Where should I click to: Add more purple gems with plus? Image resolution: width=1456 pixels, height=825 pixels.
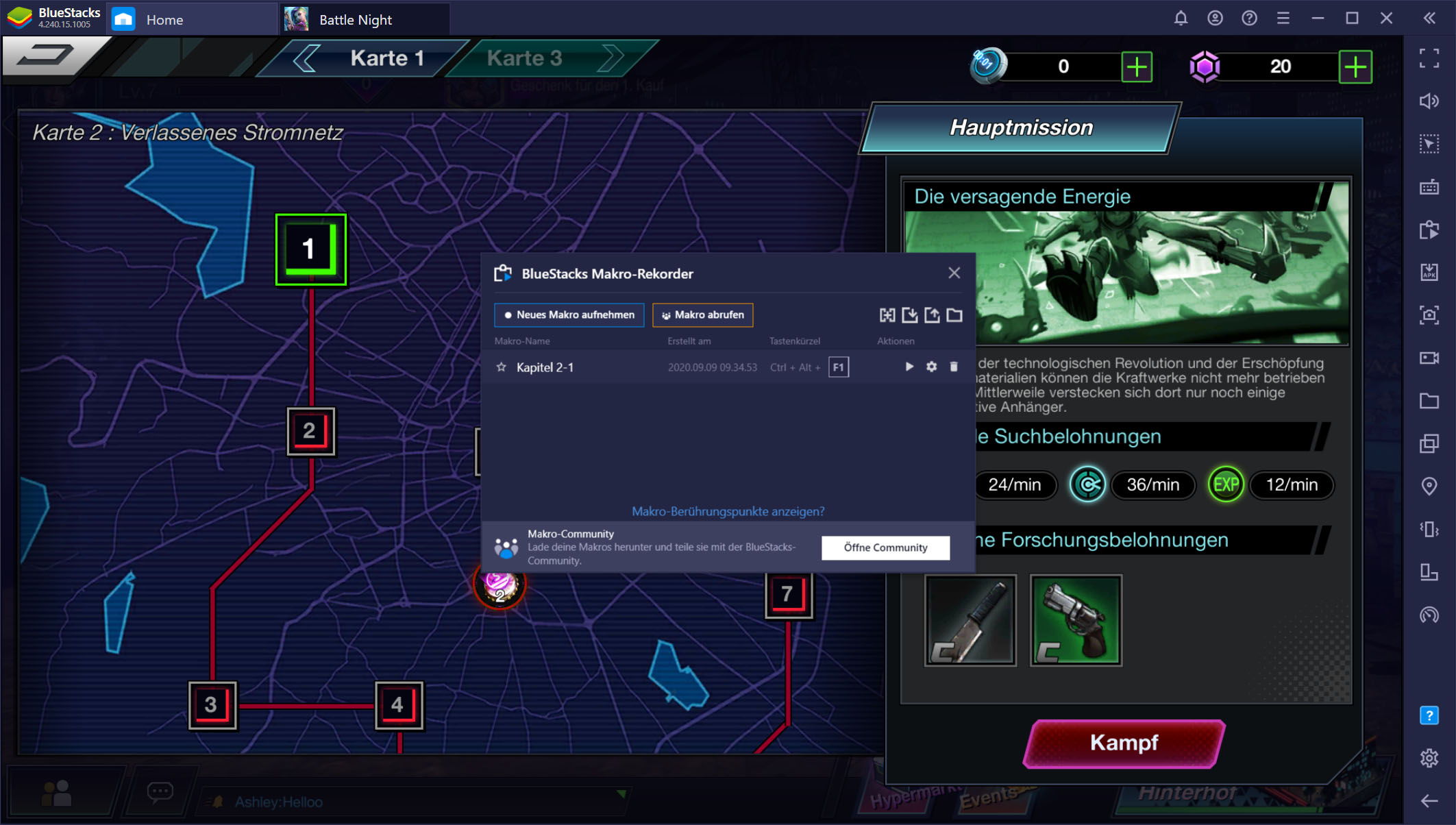(1355, 67)
